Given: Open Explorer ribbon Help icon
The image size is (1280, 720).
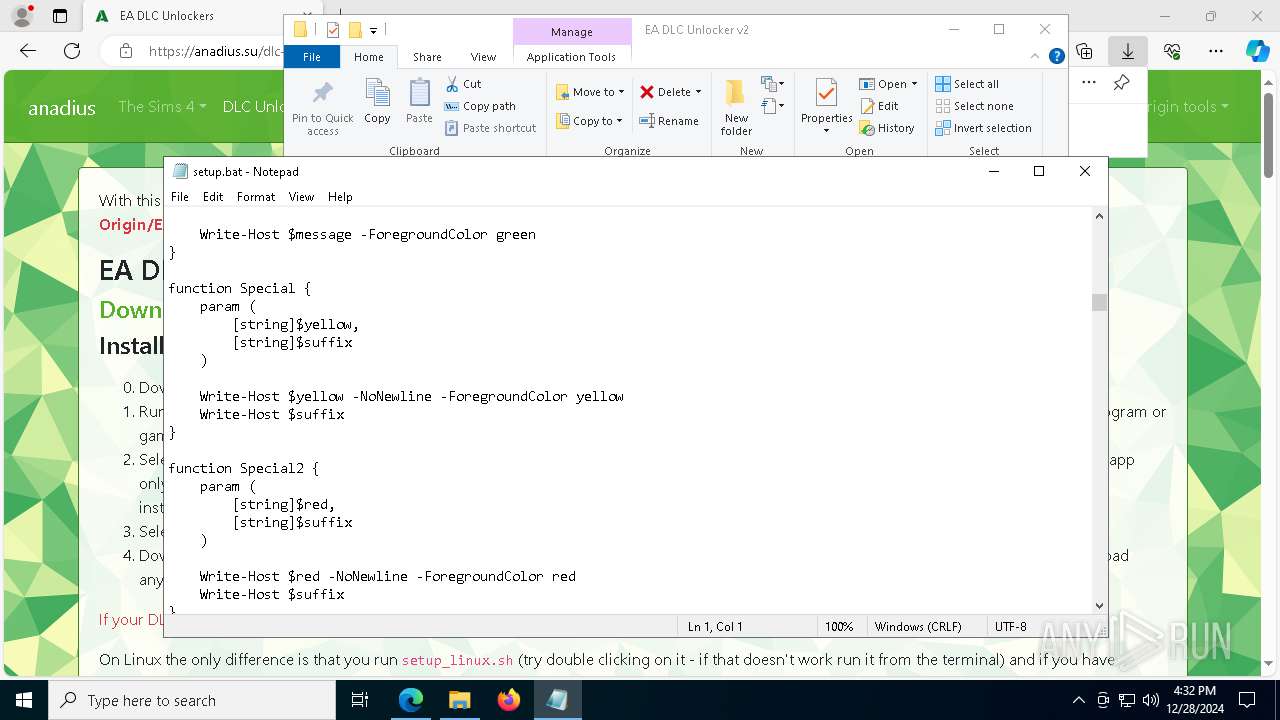Looking at the screenshot, I should (x=1056, y=57).
